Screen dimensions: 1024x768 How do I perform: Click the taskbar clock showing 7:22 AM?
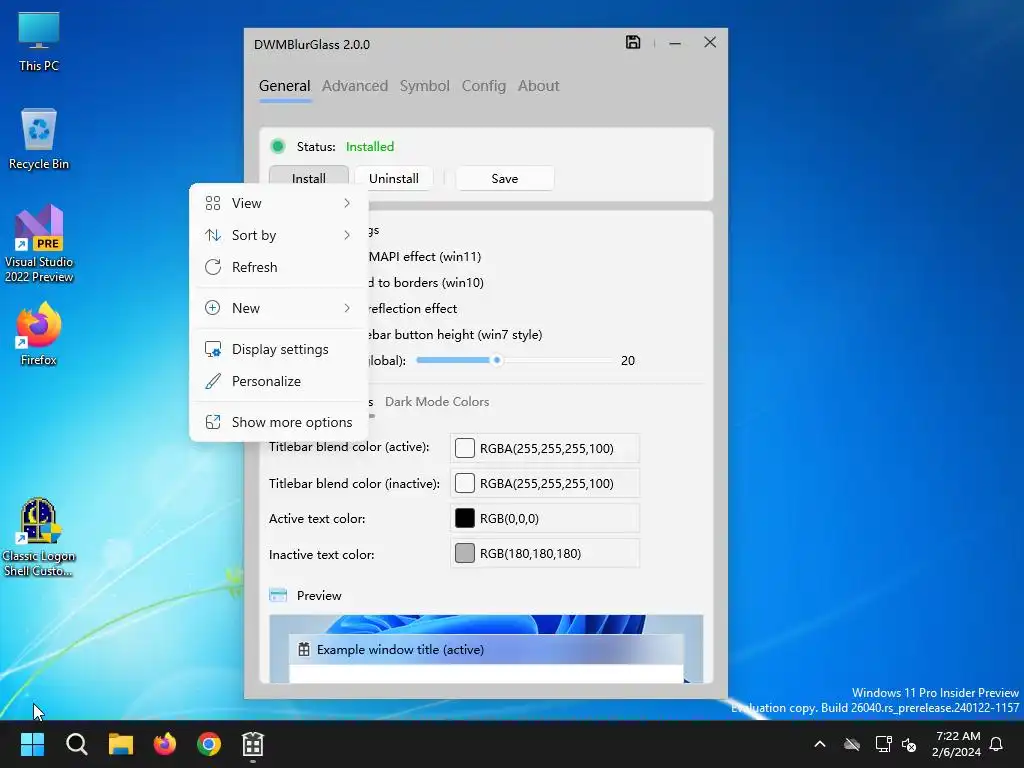956,744
